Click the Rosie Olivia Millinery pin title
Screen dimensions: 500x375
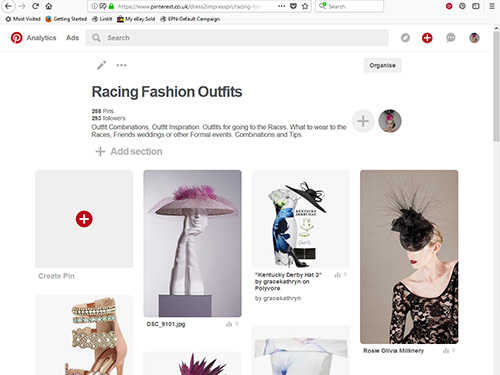coord(393,351)
